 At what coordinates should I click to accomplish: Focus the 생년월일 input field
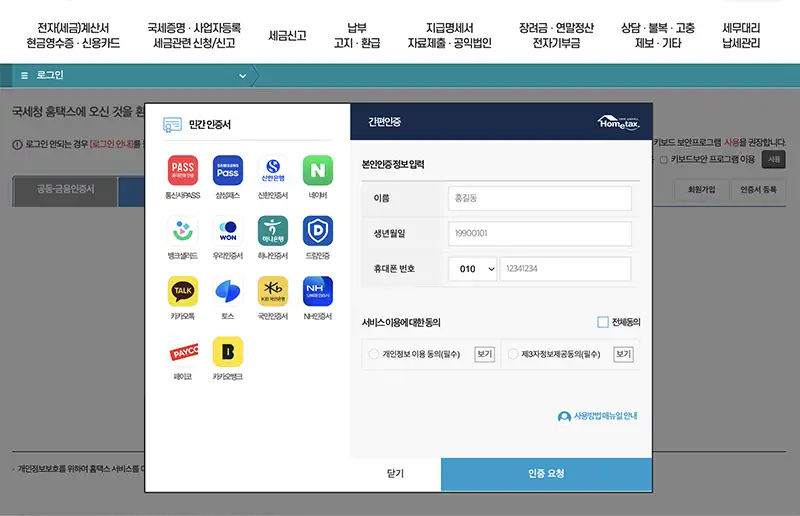540,234
